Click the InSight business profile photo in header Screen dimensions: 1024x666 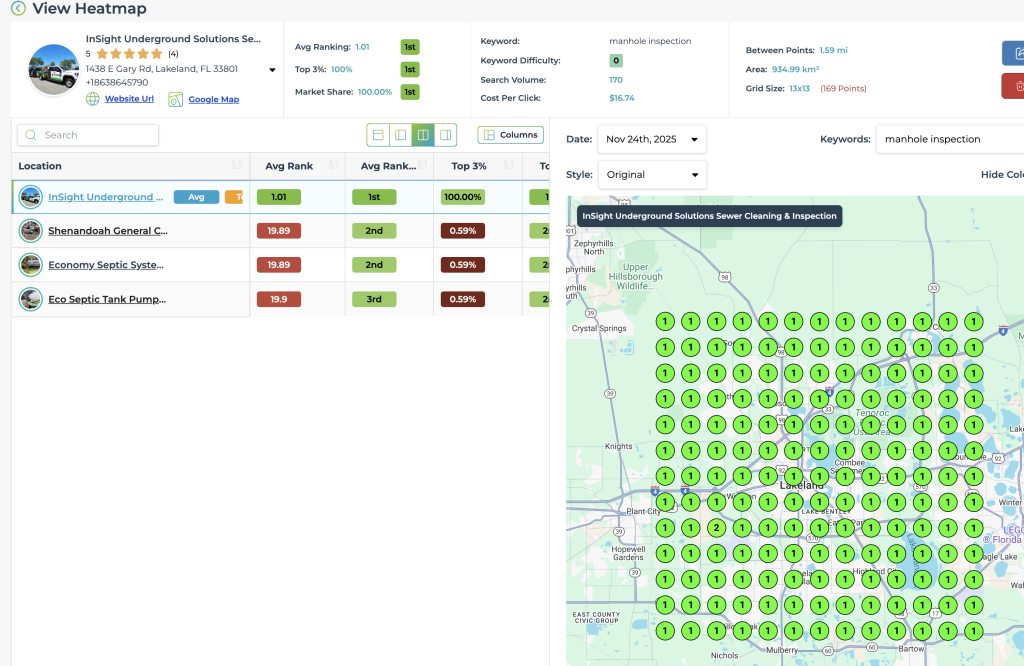pos(54,70)
